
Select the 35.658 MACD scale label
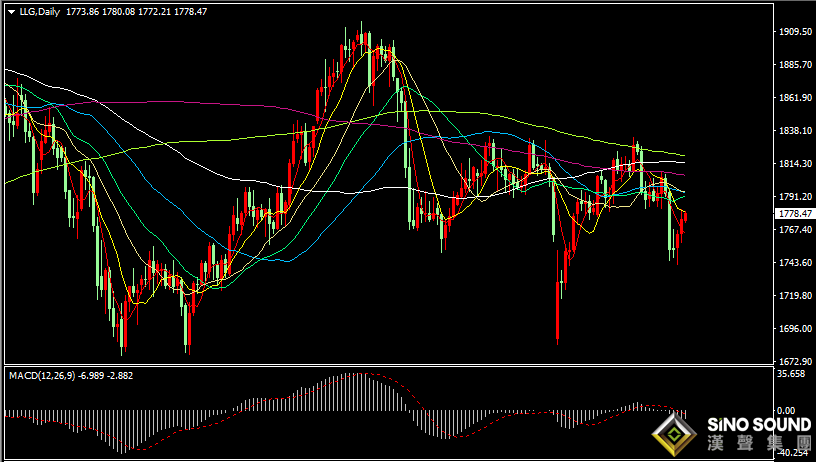click(x=791, y=374)
